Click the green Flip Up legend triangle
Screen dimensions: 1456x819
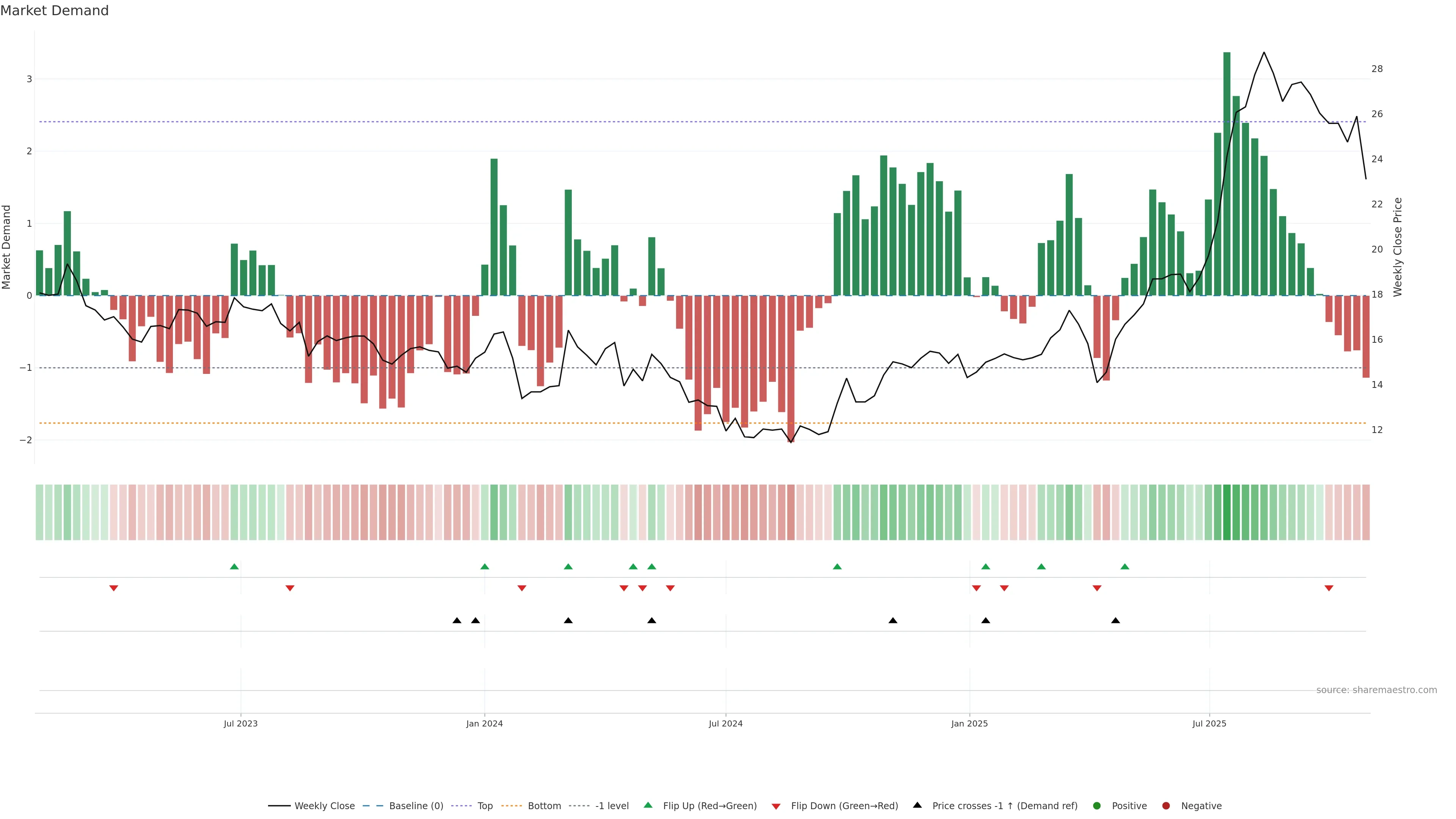tap(648, 805)
